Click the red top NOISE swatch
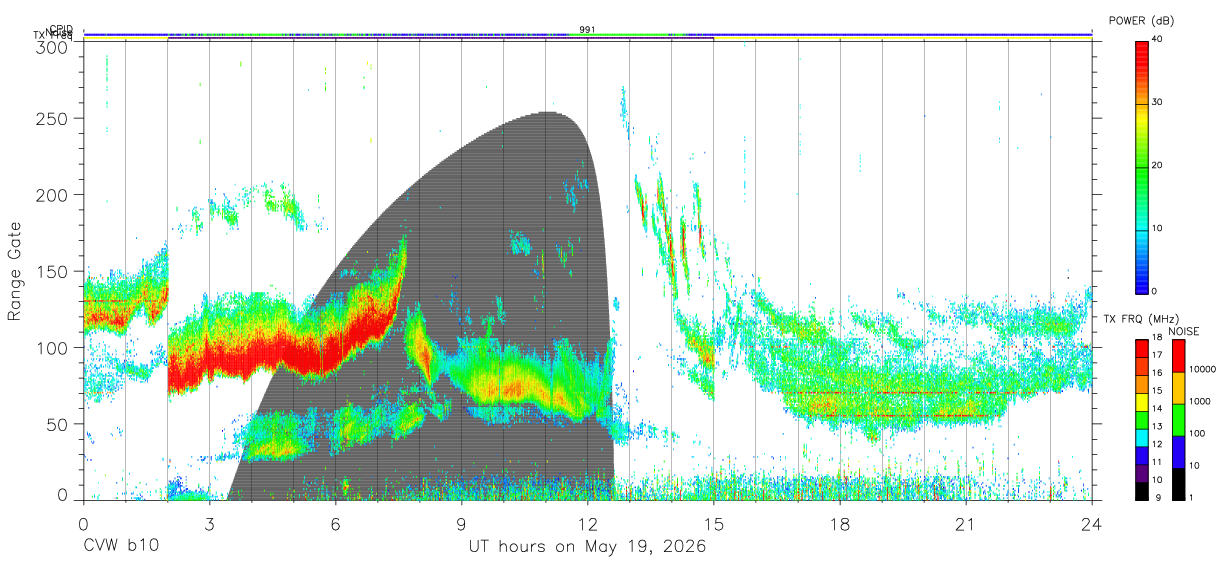Viewport: 1228px width, 567px height. pos(1178,355)
